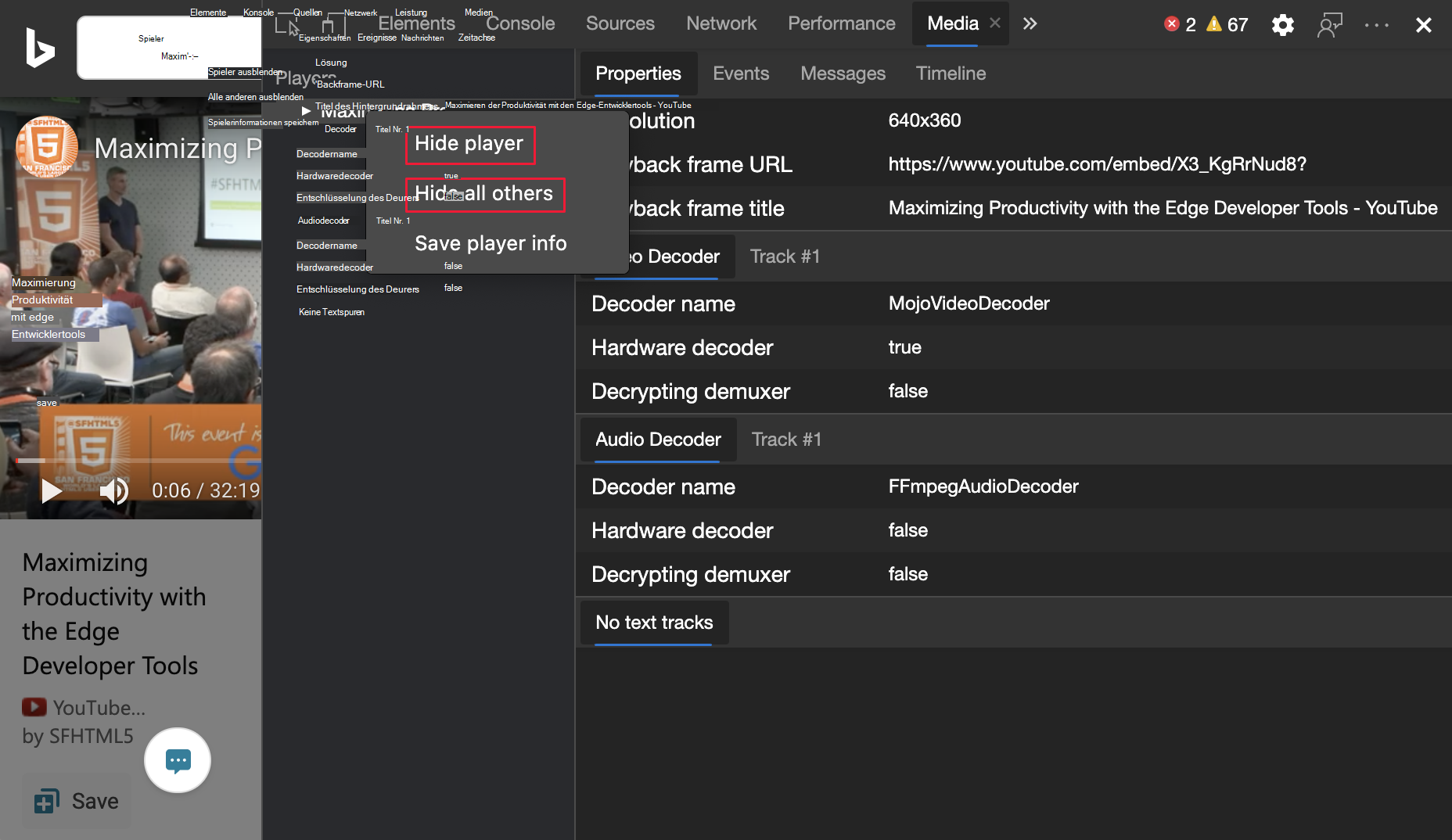
Task: Mute the video with the speaker icon
Action: [x=114, y=491]
